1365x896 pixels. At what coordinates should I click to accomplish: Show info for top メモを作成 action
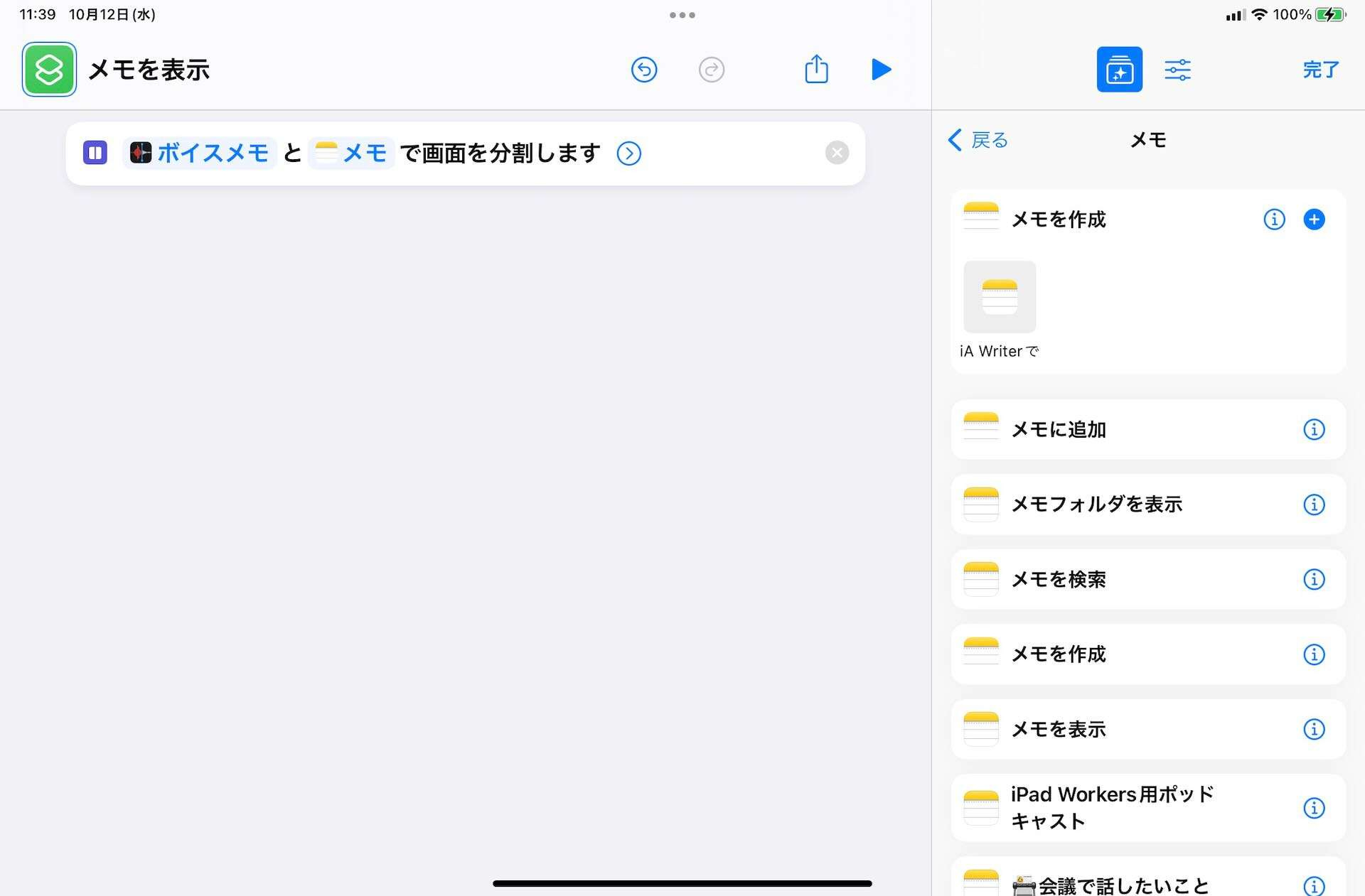1273,220
